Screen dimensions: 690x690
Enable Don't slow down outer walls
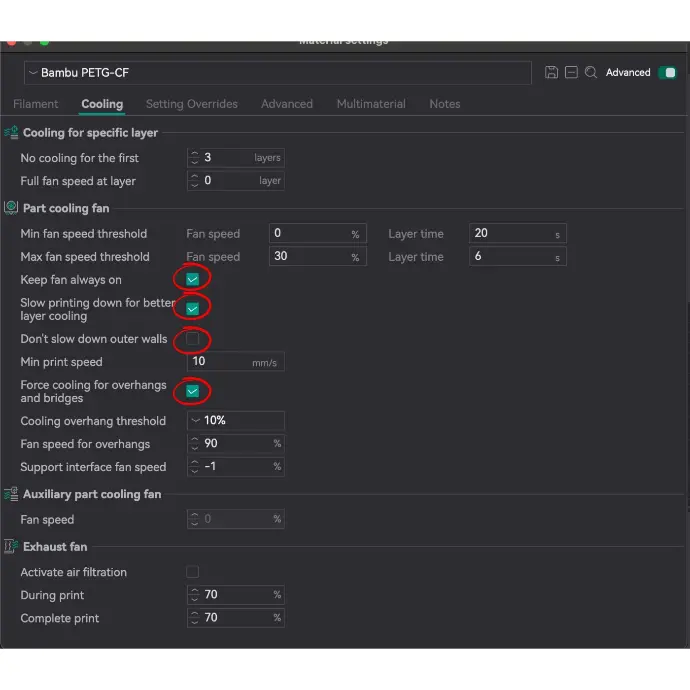point(193,339)
